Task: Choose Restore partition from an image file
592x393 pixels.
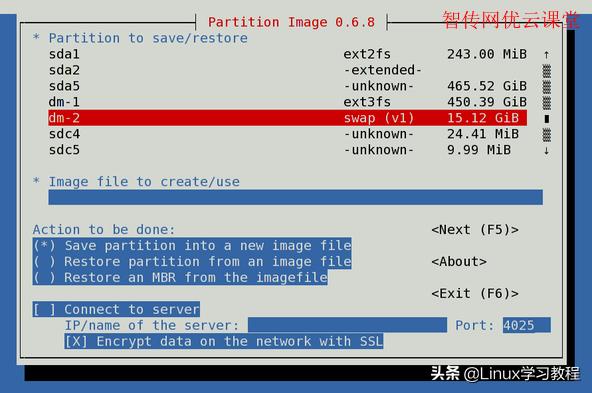Action: pos(192,262)
